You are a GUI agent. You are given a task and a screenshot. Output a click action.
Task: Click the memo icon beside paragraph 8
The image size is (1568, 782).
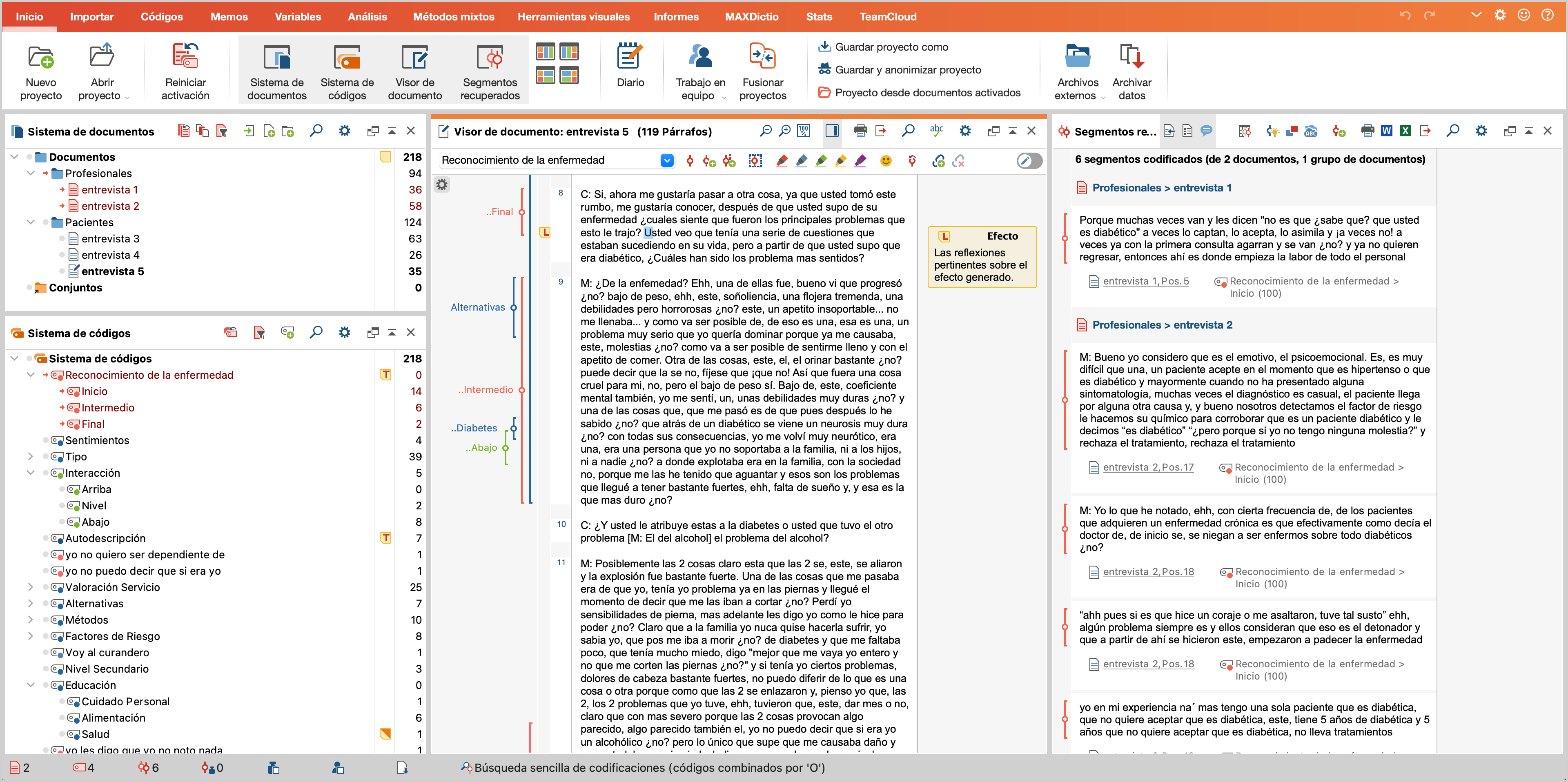pyautogui.click(x=545, y=233)
